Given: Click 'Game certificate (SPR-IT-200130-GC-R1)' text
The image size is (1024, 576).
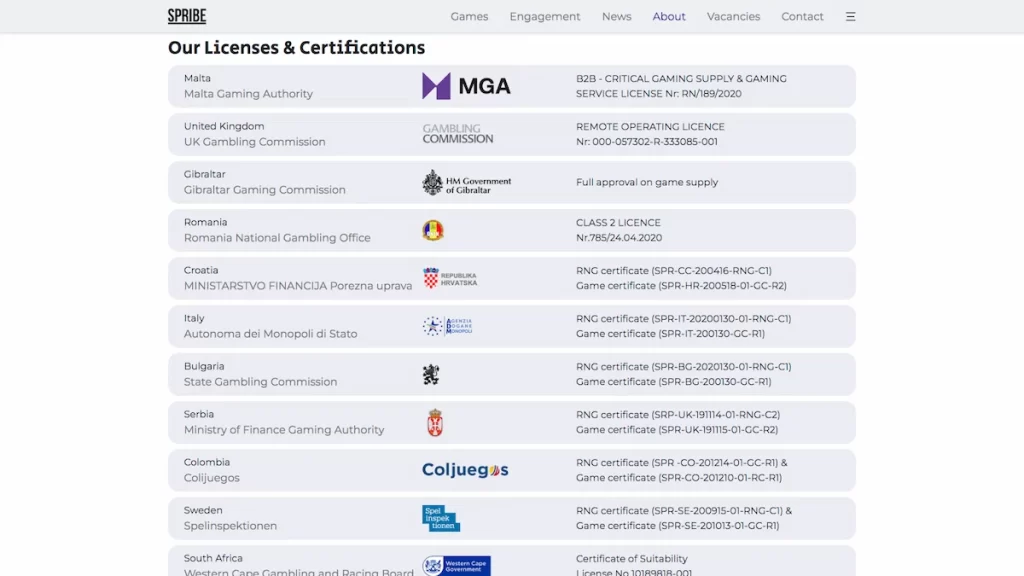Looking at the screenshot, I should coord(670,334).
